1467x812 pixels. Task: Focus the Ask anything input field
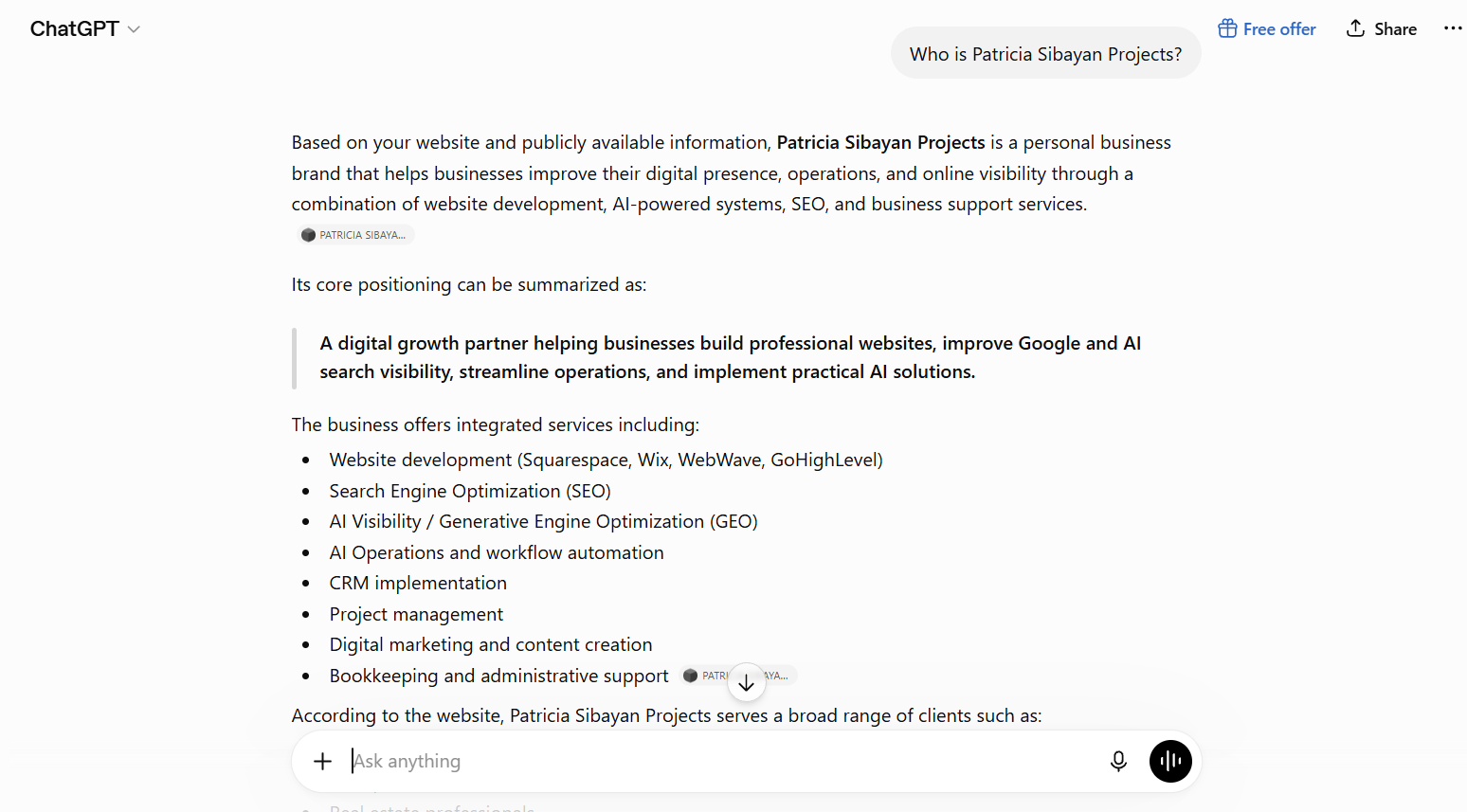[720, 761]
